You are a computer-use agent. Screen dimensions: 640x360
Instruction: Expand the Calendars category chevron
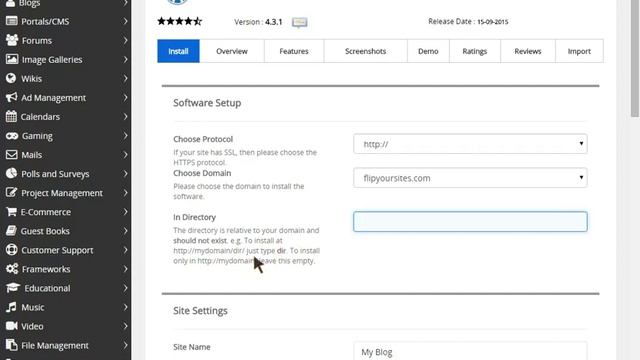click(x=125, y=116)
